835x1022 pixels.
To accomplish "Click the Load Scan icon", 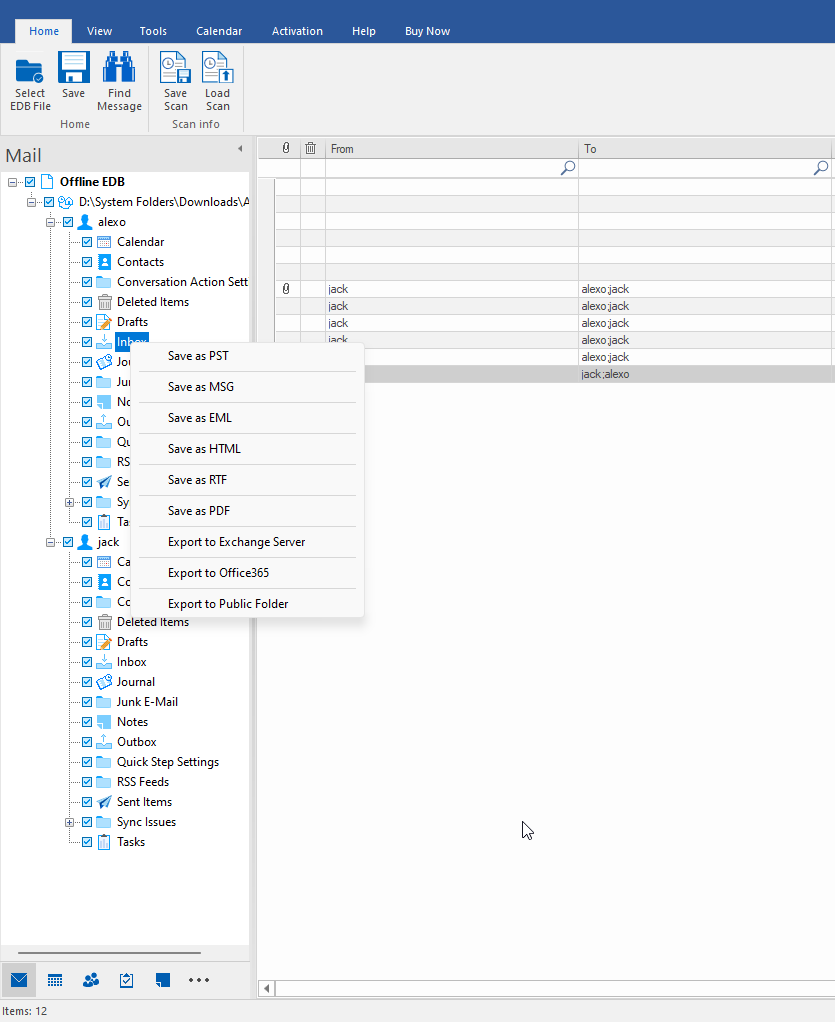I will click(x=217, y=68).
